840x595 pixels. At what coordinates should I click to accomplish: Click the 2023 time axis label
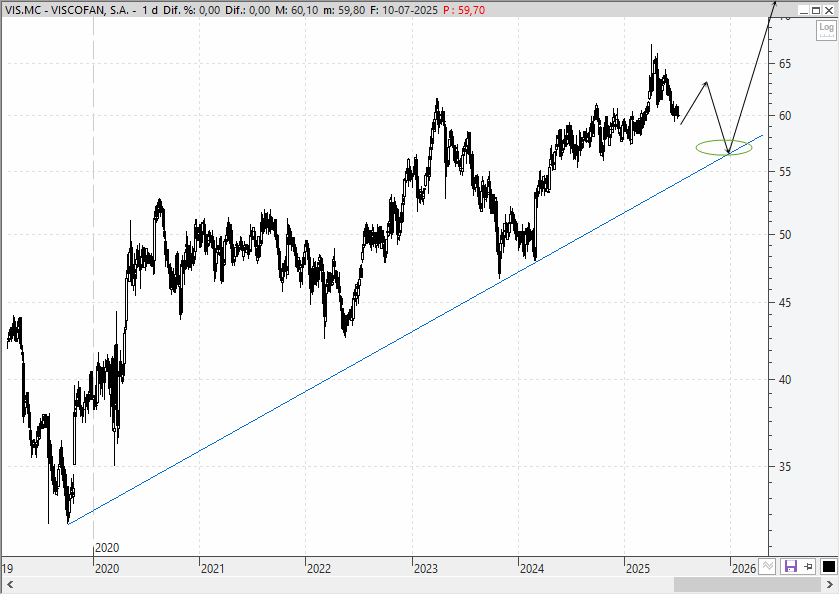click(425, 568)
